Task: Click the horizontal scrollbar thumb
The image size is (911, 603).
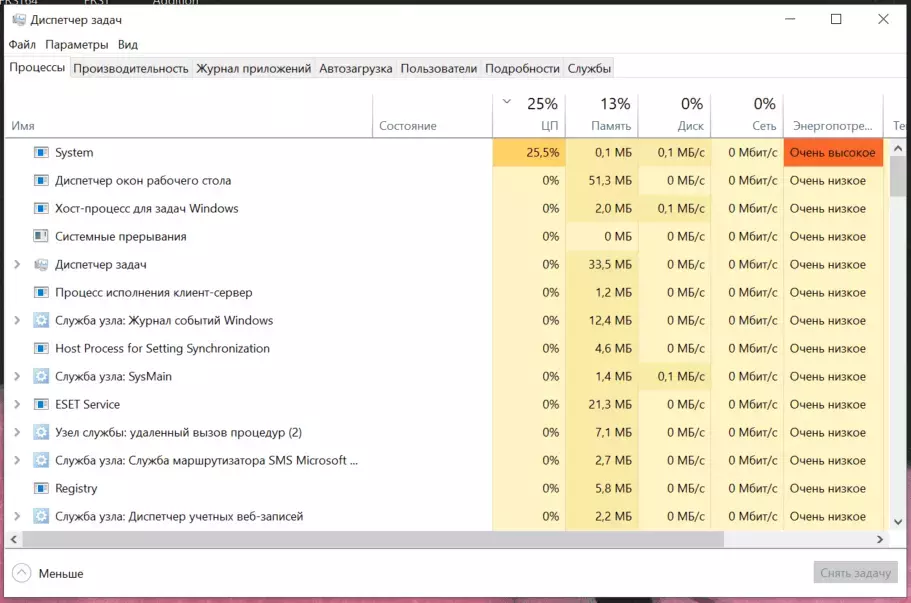Action: [x=373, y=539]
